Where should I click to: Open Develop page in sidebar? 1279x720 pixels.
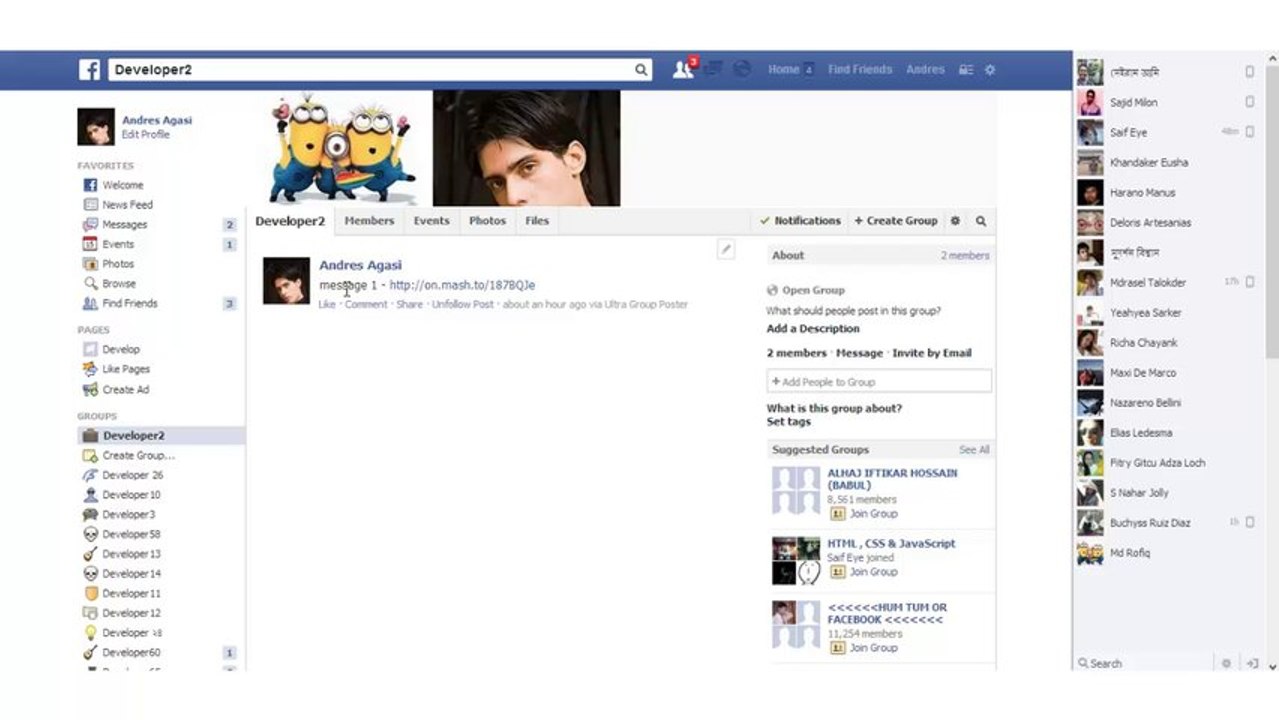(x=120, y=349)
